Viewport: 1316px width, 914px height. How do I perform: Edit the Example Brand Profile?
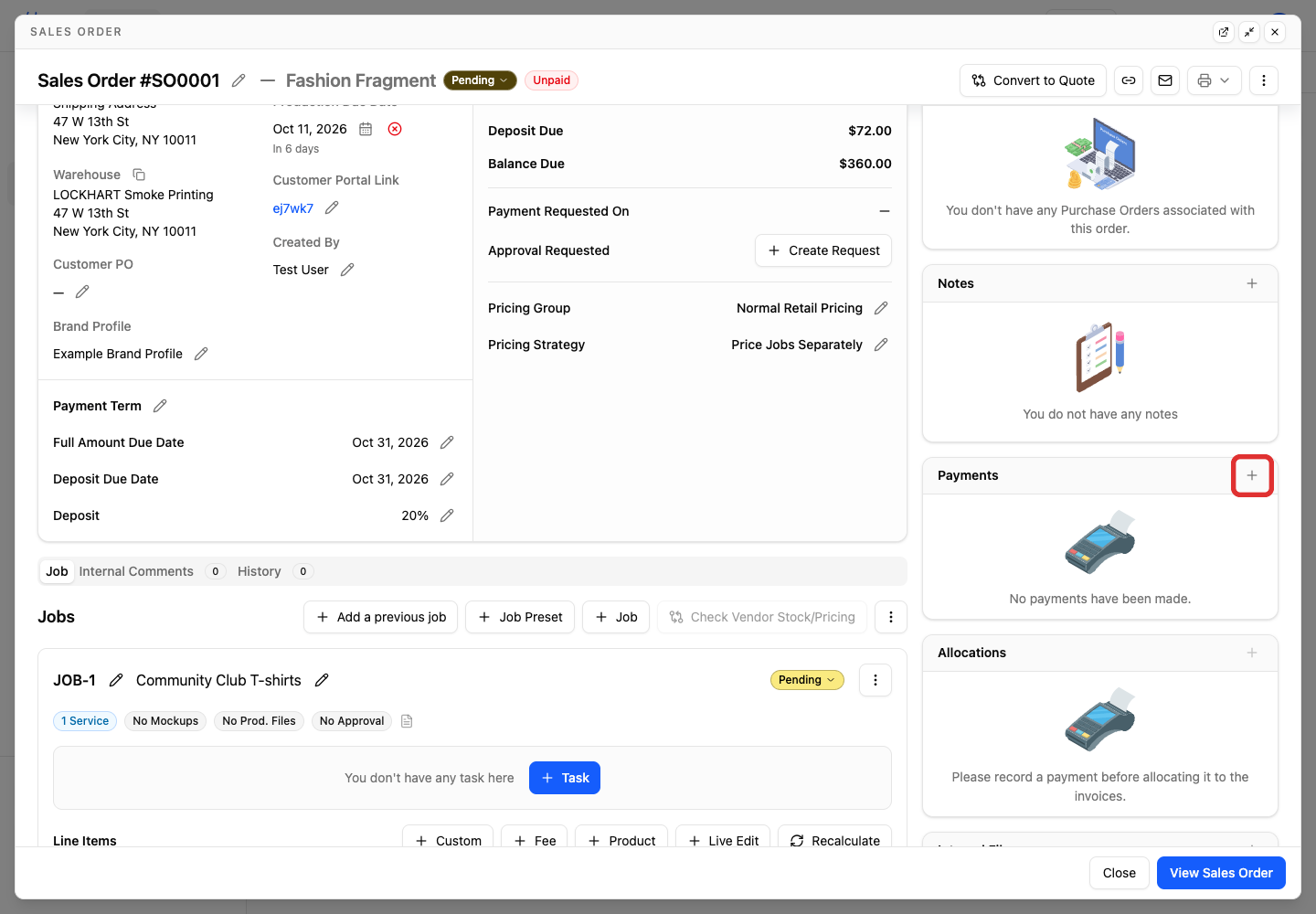[201, 354]
